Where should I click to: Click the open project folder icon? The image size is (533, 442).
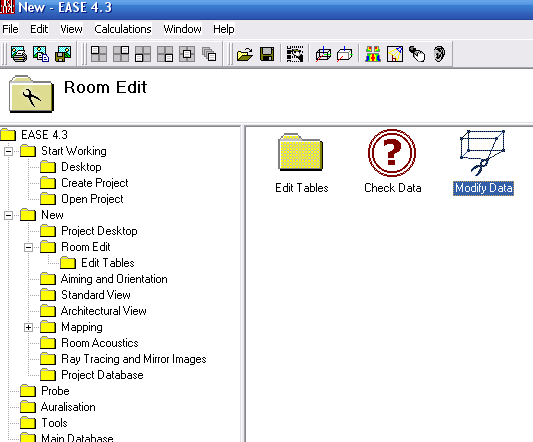pos(245,54)
